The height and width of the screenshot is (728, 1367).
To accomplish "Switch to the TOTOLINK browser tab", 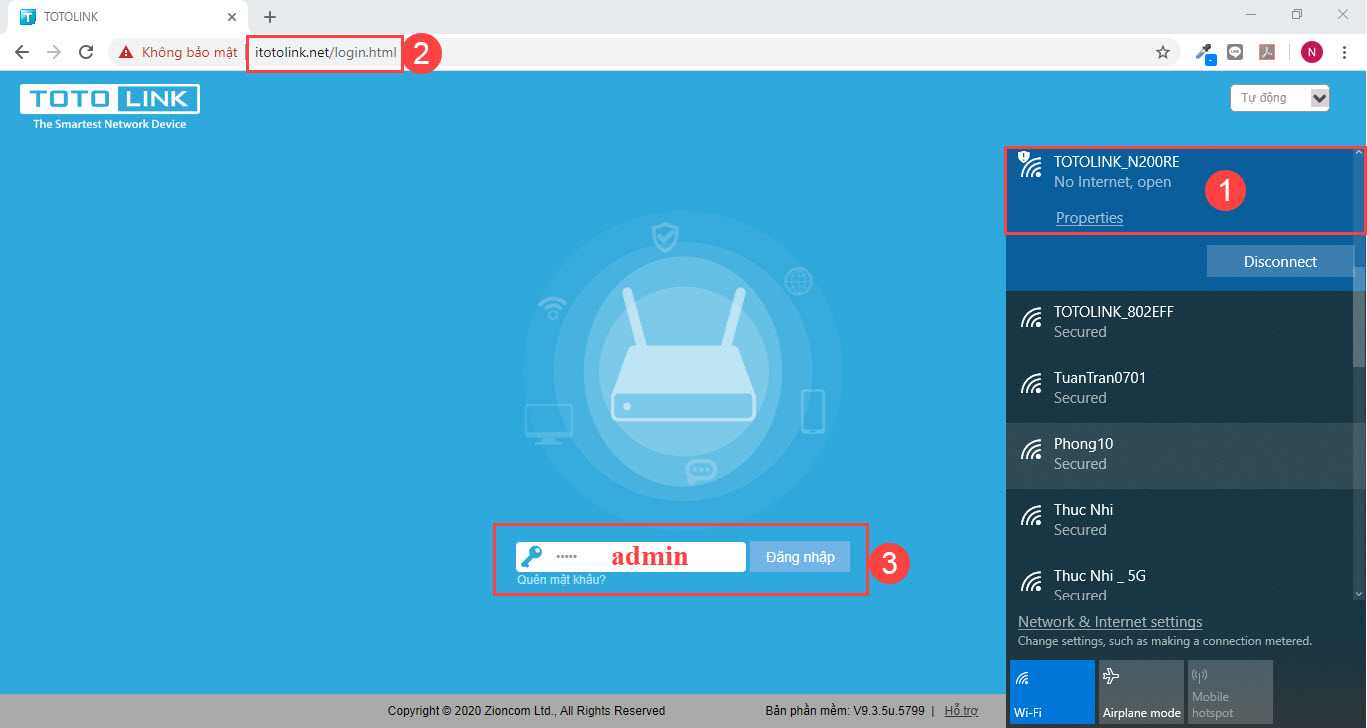I will tap(125, 17).
